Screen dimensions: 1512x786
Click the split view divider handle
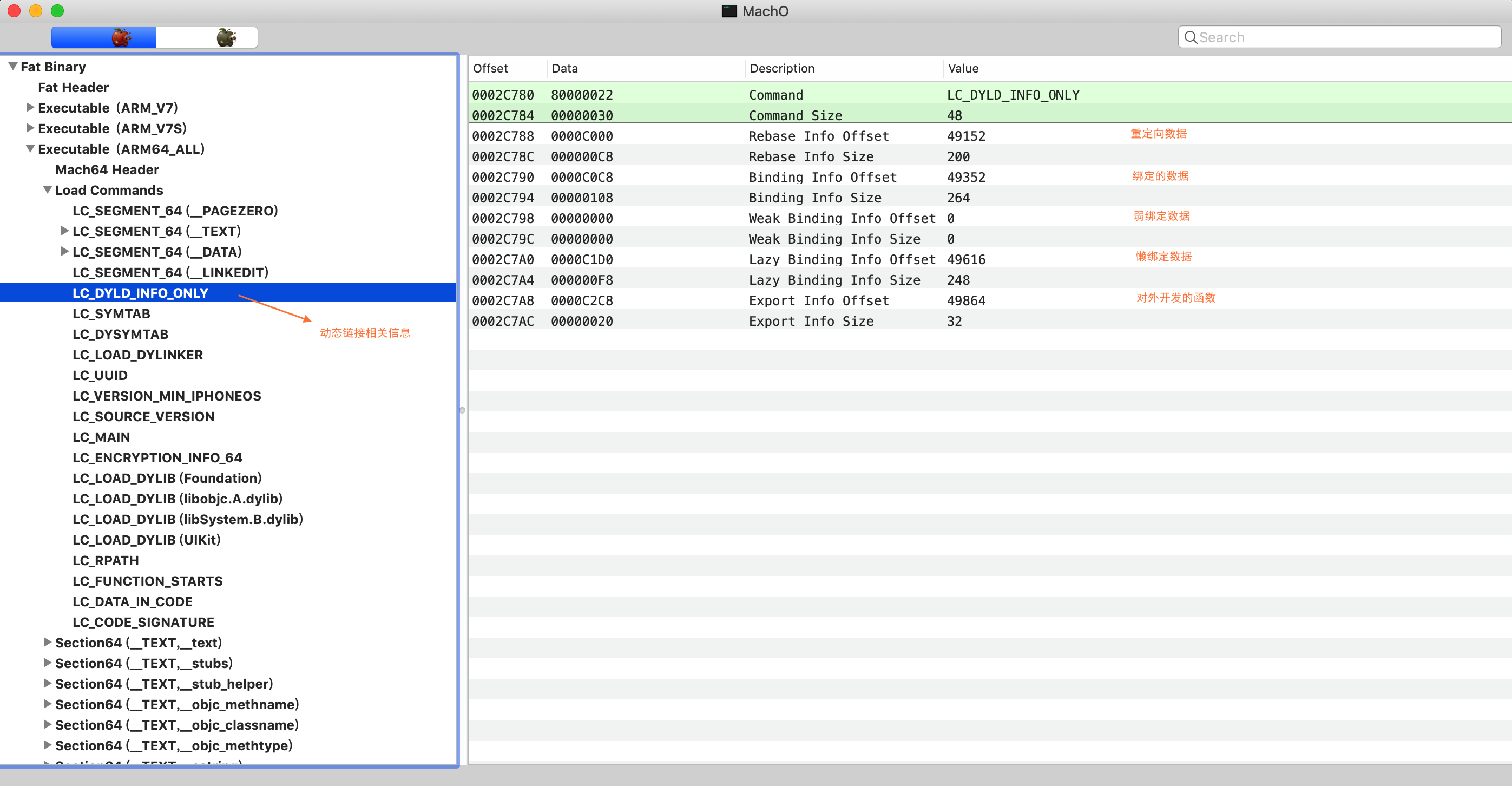tap(462, 410)
